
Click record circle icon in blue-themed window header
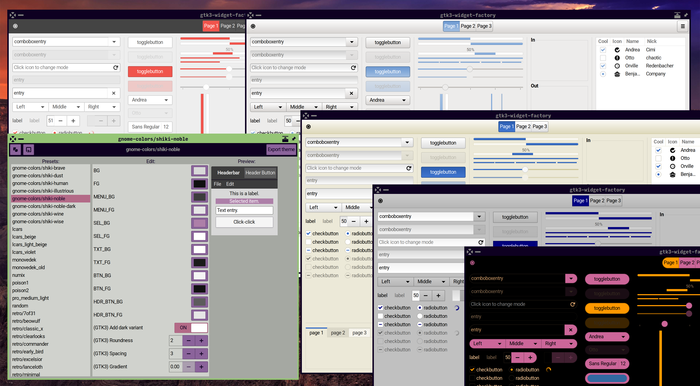(253, 26)
